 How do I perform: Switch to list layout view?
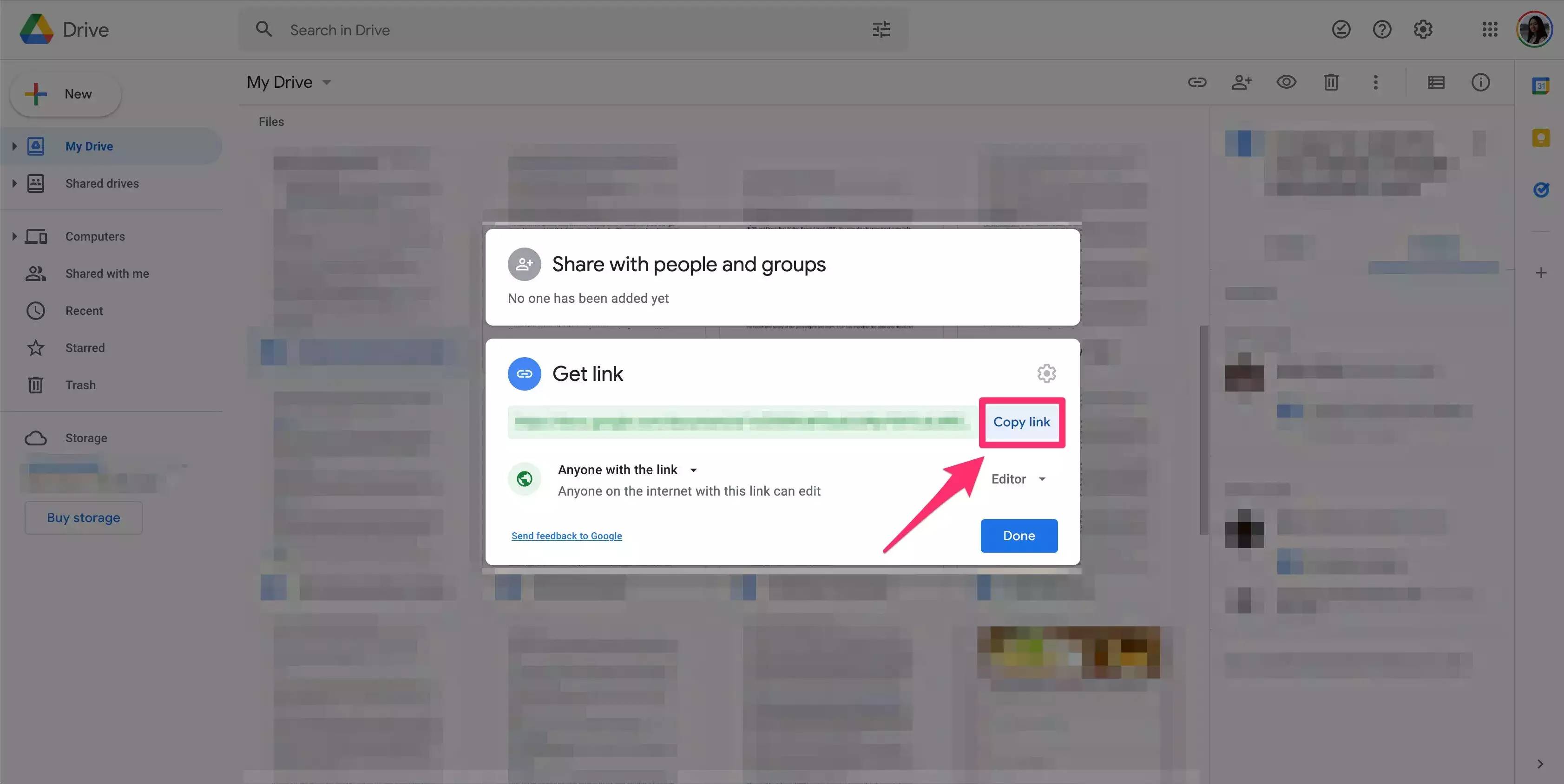pyautogui.click(x=1435, y=83)
